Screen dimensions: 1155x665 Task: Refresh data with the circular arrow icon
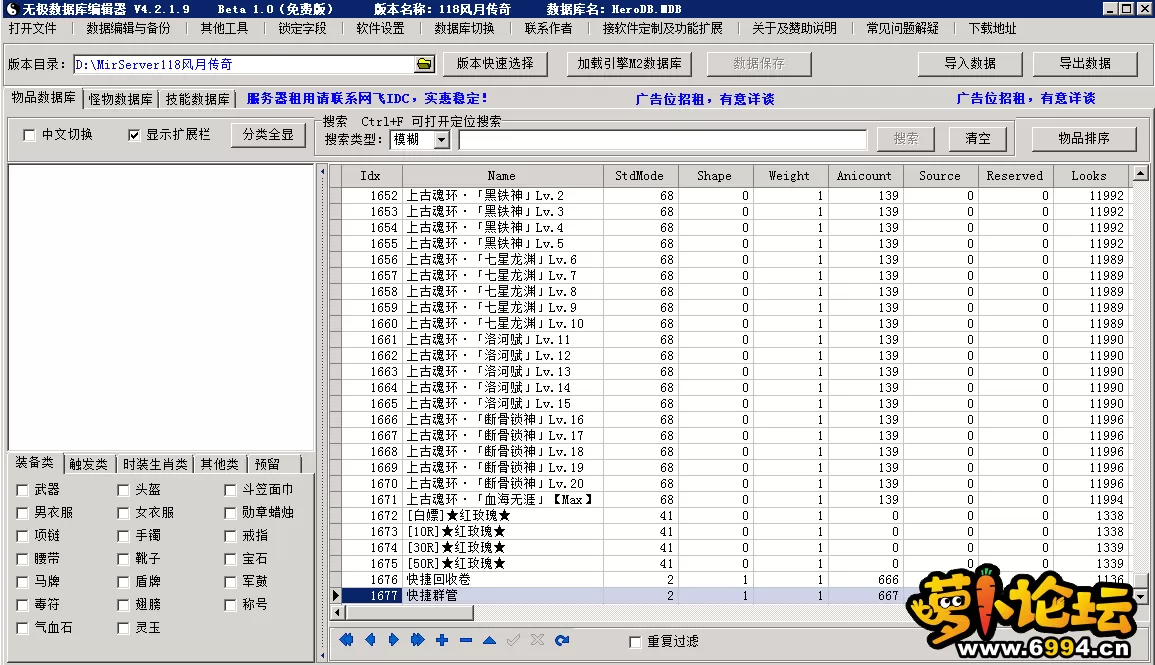pyautogui.click(x=562, y=640)
